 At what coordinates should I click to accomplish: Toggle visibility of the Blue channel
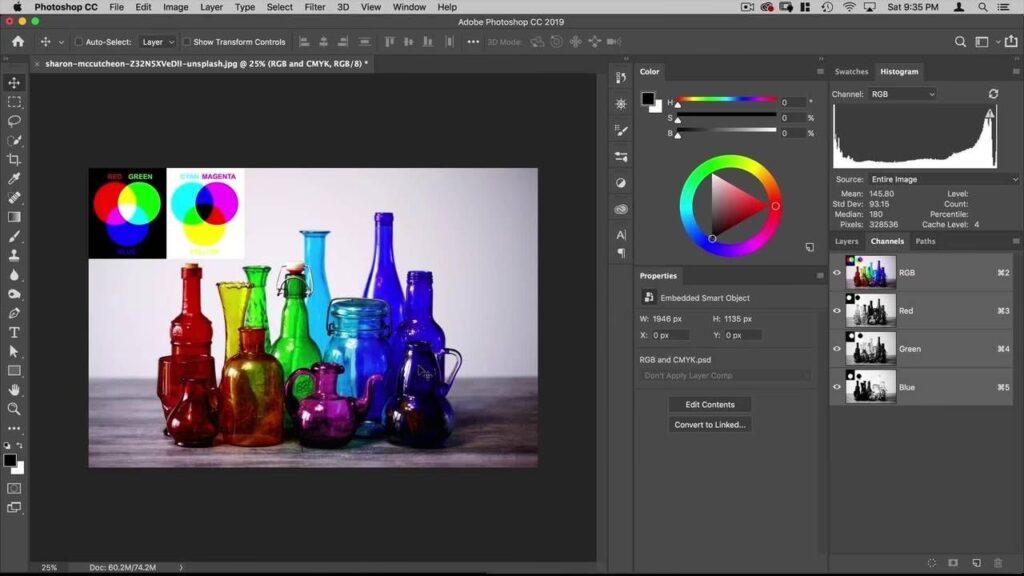(837, 387)
